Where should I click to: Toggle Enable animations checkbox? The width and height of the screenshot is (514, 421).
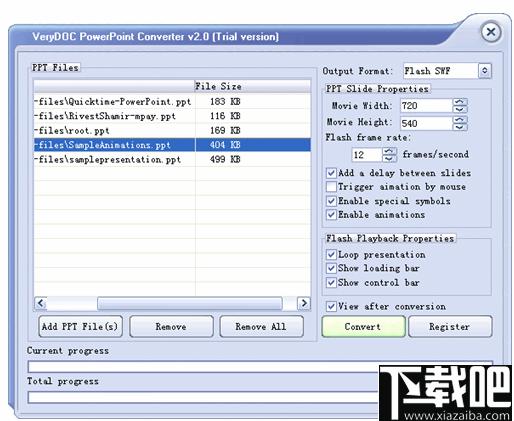click(x=331, y=214)
